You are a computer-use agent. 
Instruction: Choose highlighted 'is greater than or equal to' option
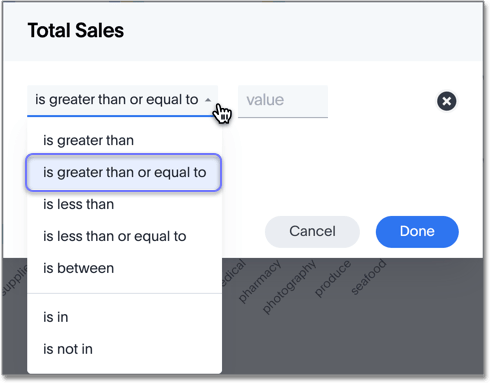click(x=124, y=172)
